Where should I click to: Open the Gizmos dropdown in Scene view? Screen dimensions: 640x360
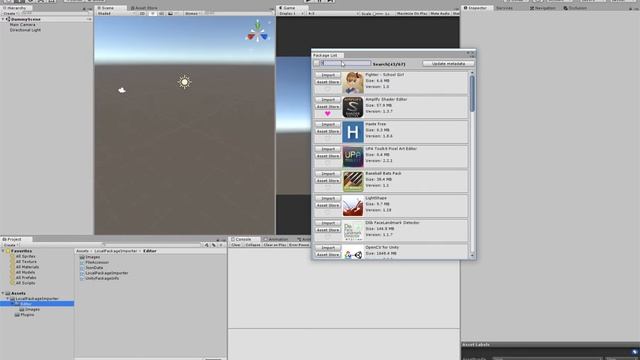point(193,13)
